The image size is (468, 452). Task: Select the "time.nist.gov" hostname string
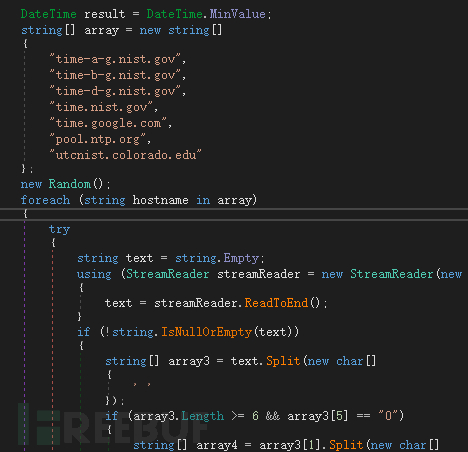(x=101, y=107)
